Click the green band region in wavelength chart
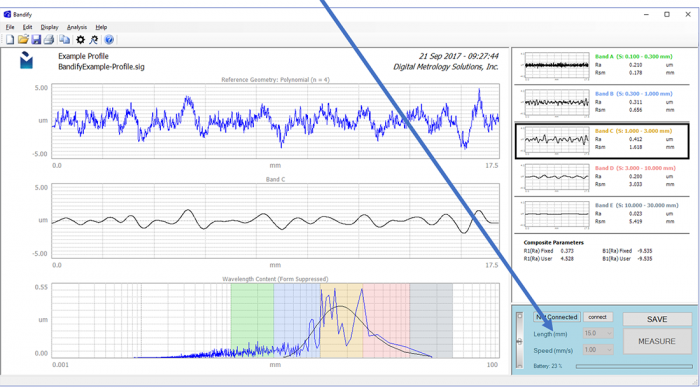700x388 pixels. [252, 320]
